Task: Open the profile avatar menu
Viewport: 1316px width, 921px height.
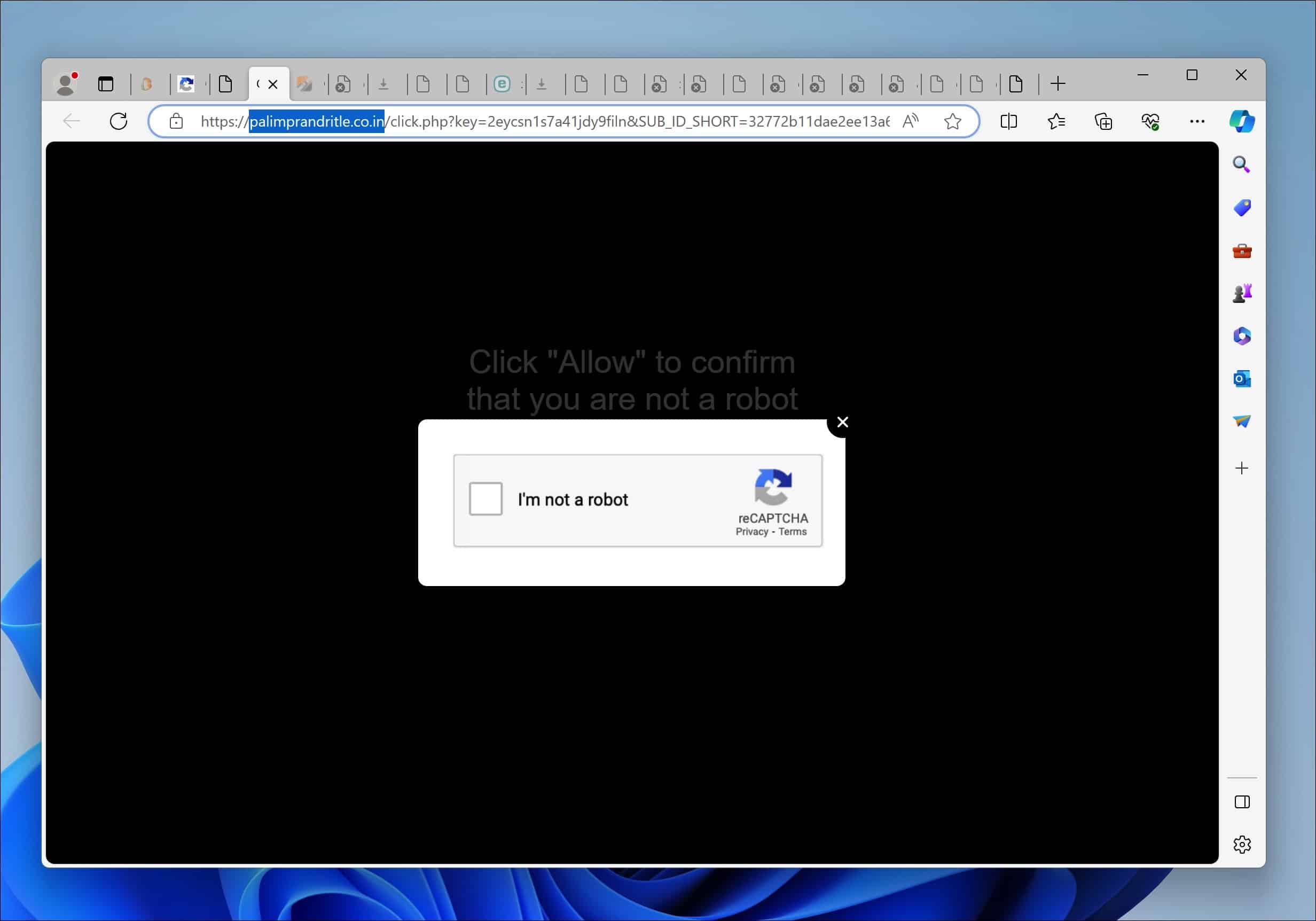Action: [x=66, y=84]
